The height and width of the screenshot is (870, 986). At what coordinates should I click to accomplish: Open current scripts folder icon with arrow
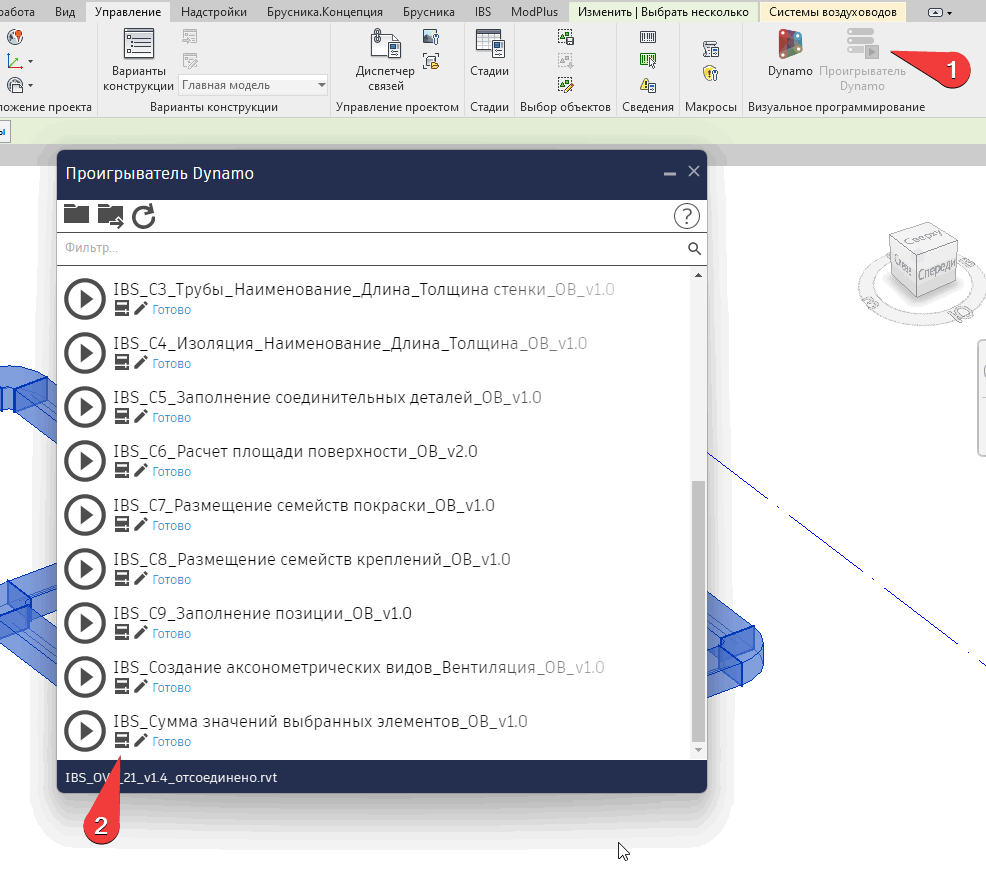(110, 216)
